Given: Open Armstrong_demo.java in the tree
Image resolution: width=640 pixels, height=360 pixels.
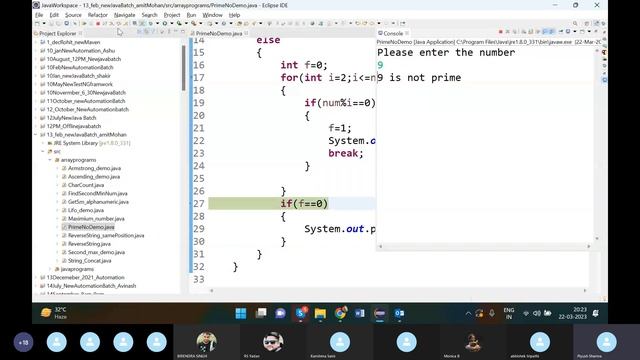Looking at the screenshot, I should pyautogui.click(x=94, y=169).
